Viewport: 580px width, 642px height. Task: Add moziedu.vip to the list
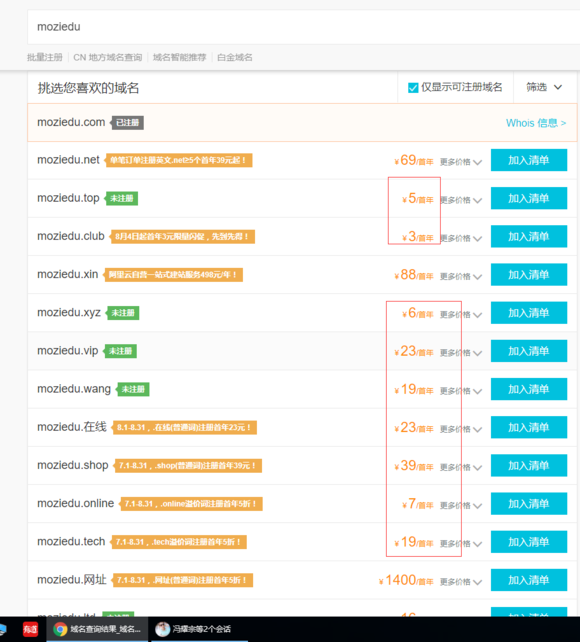tap(529, 351)
